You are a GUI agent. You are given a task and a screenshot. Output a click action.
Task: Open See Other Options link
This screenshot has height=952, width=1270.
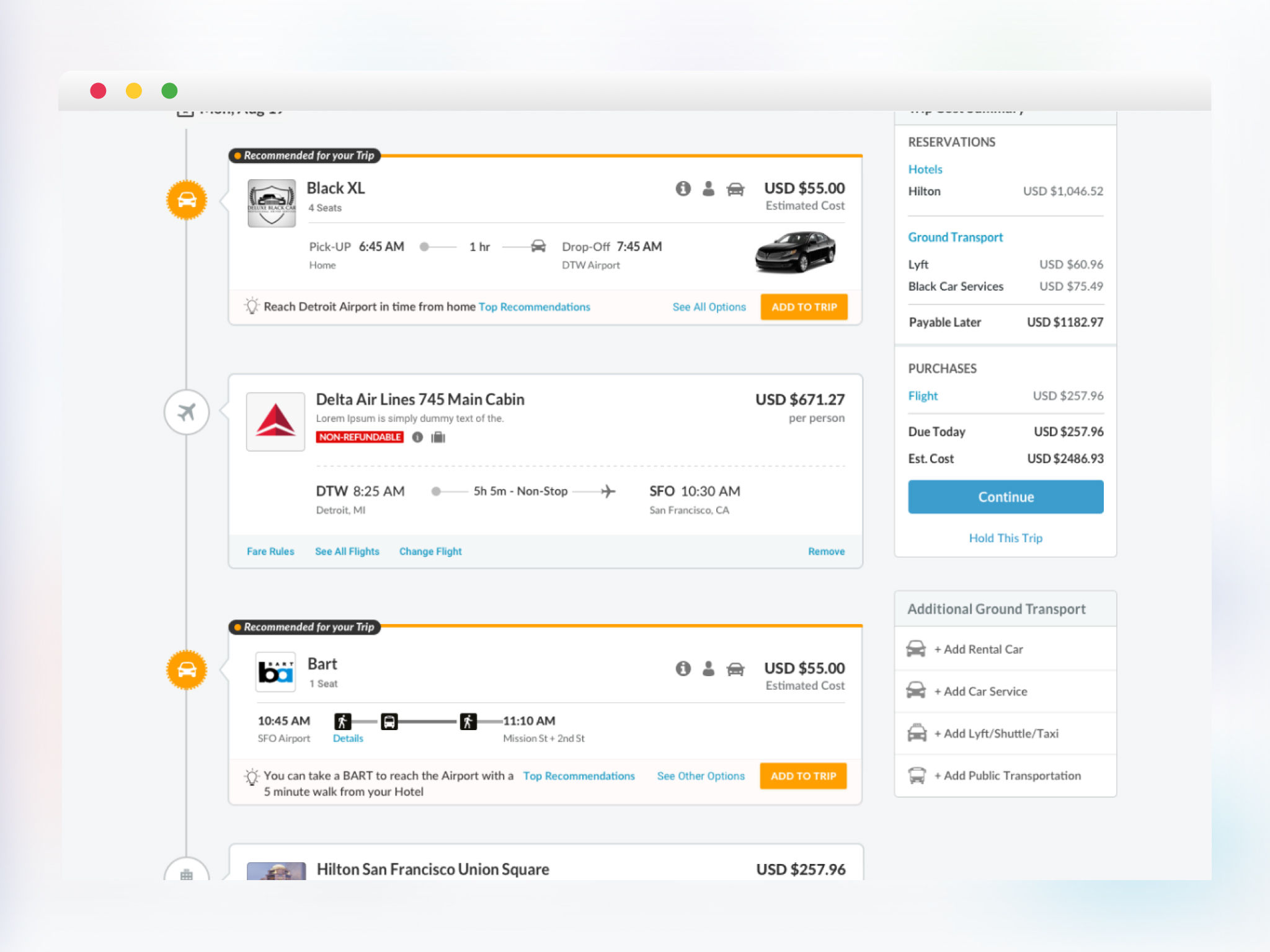701,776
